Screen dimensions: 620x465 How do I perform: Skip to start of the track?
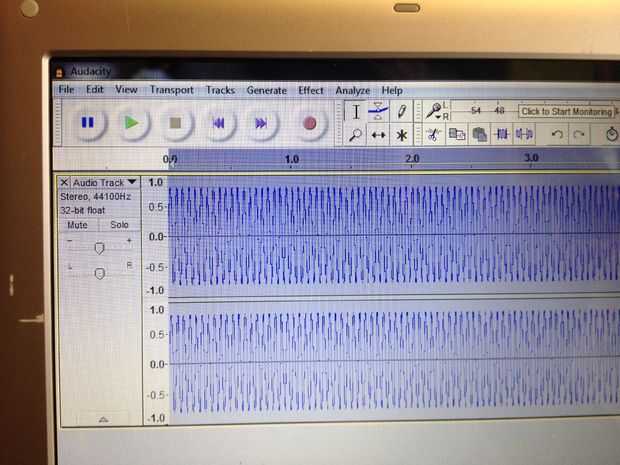point(219,123)
